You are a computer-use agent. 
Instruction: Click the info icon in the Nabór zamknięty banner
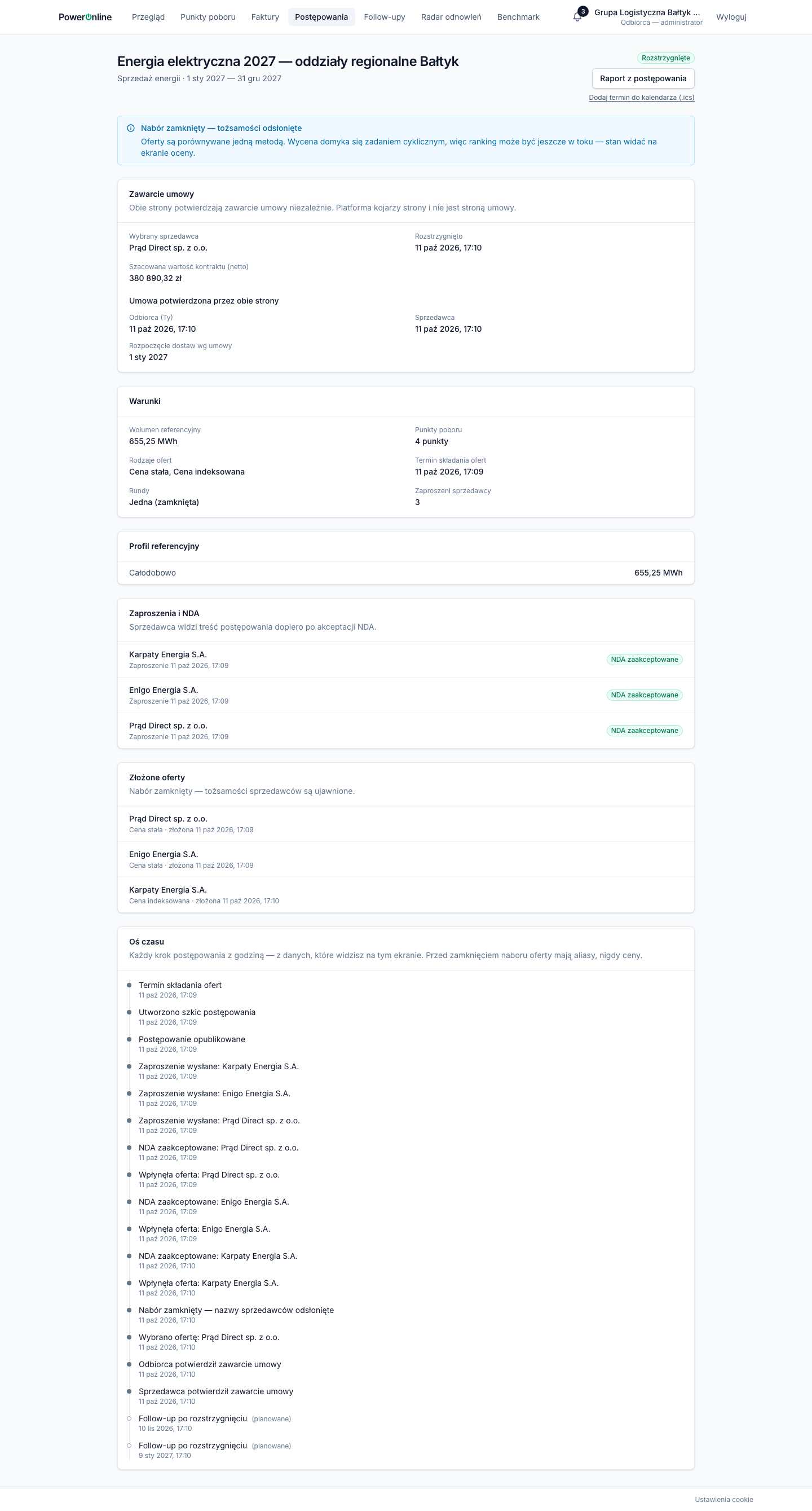[131, 128]
